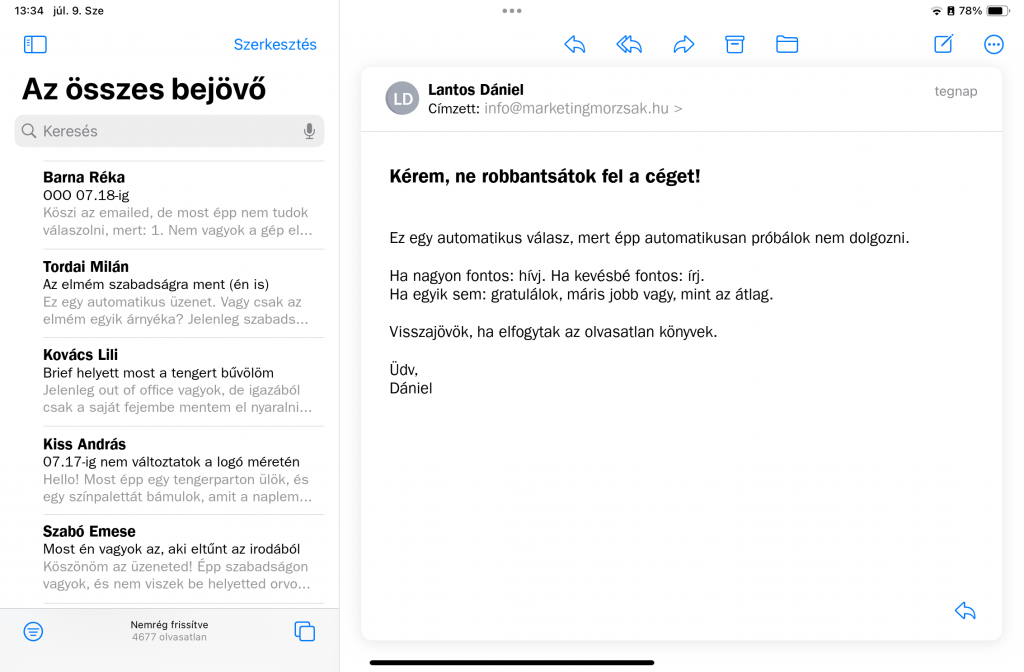Open the stacked windows icon
Image resolution: width=1024 pixels, height=672 pixels.
pyautogui.click(x=305, y=631)
